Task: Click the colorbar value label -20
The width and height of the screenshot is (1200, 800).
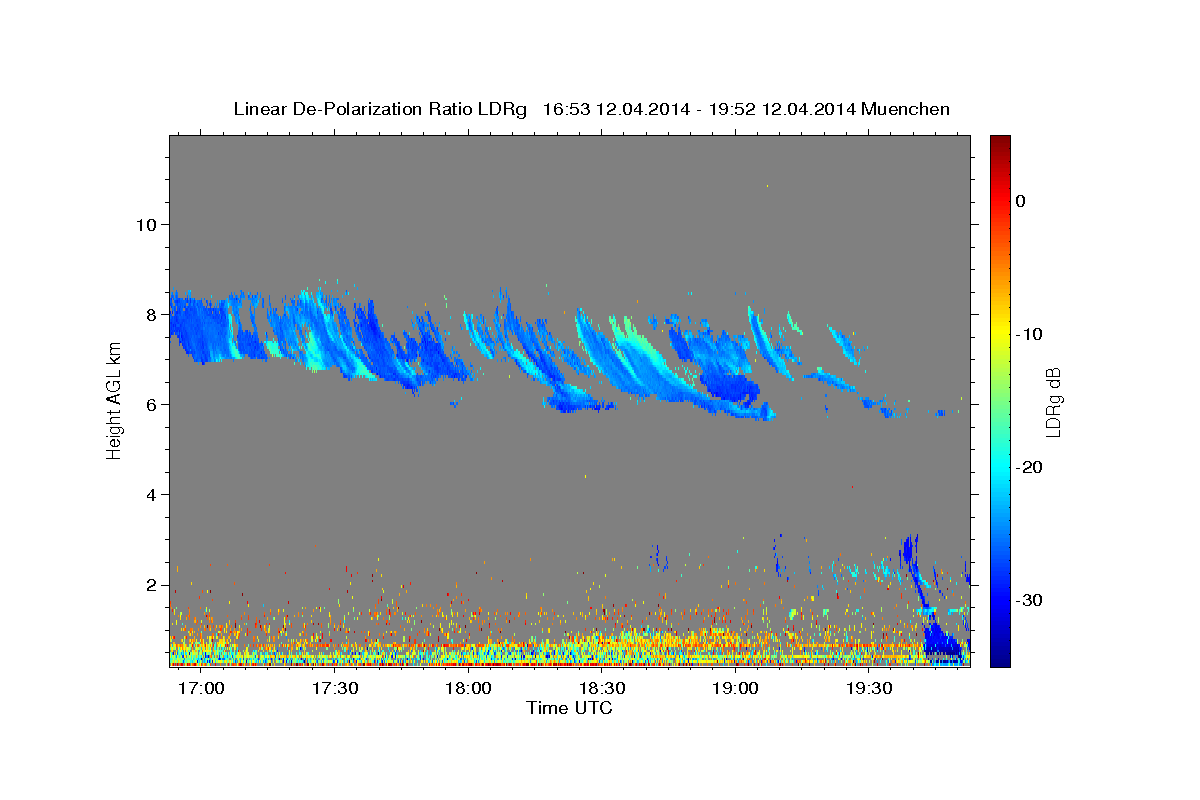Action: coord(1029,467)
